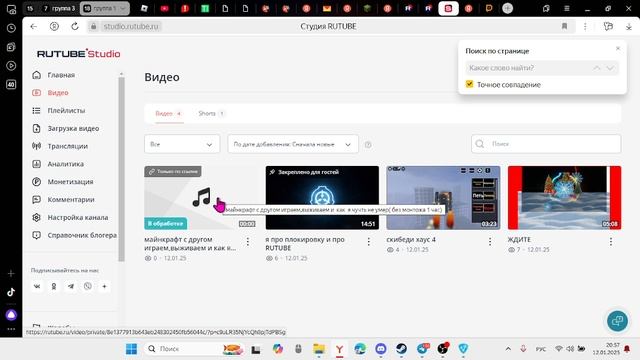
Task: Click the plus social icon
Action: [x=104, y=287]
